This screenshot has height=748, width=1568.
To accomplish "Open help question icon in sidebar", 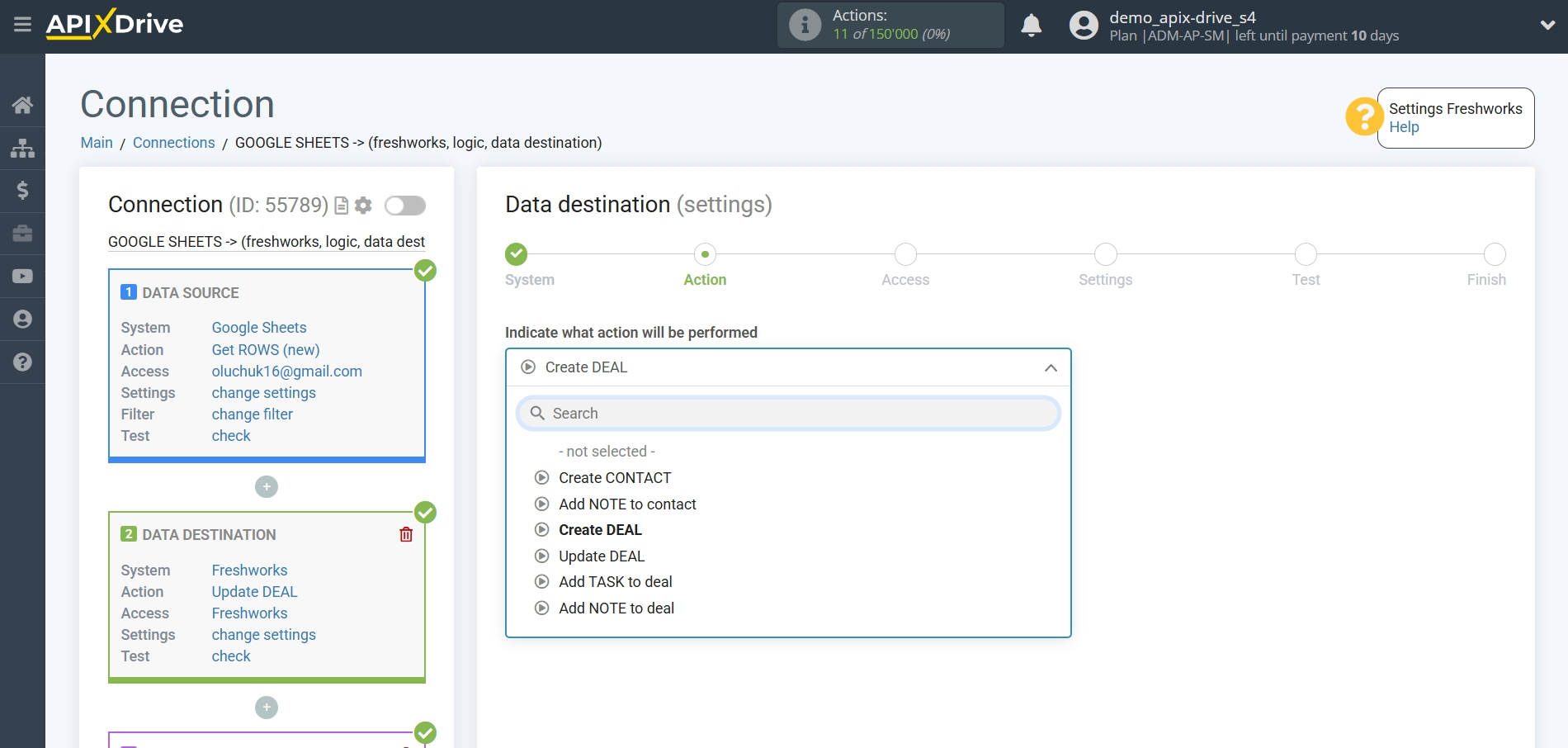I will pos(22,362).
